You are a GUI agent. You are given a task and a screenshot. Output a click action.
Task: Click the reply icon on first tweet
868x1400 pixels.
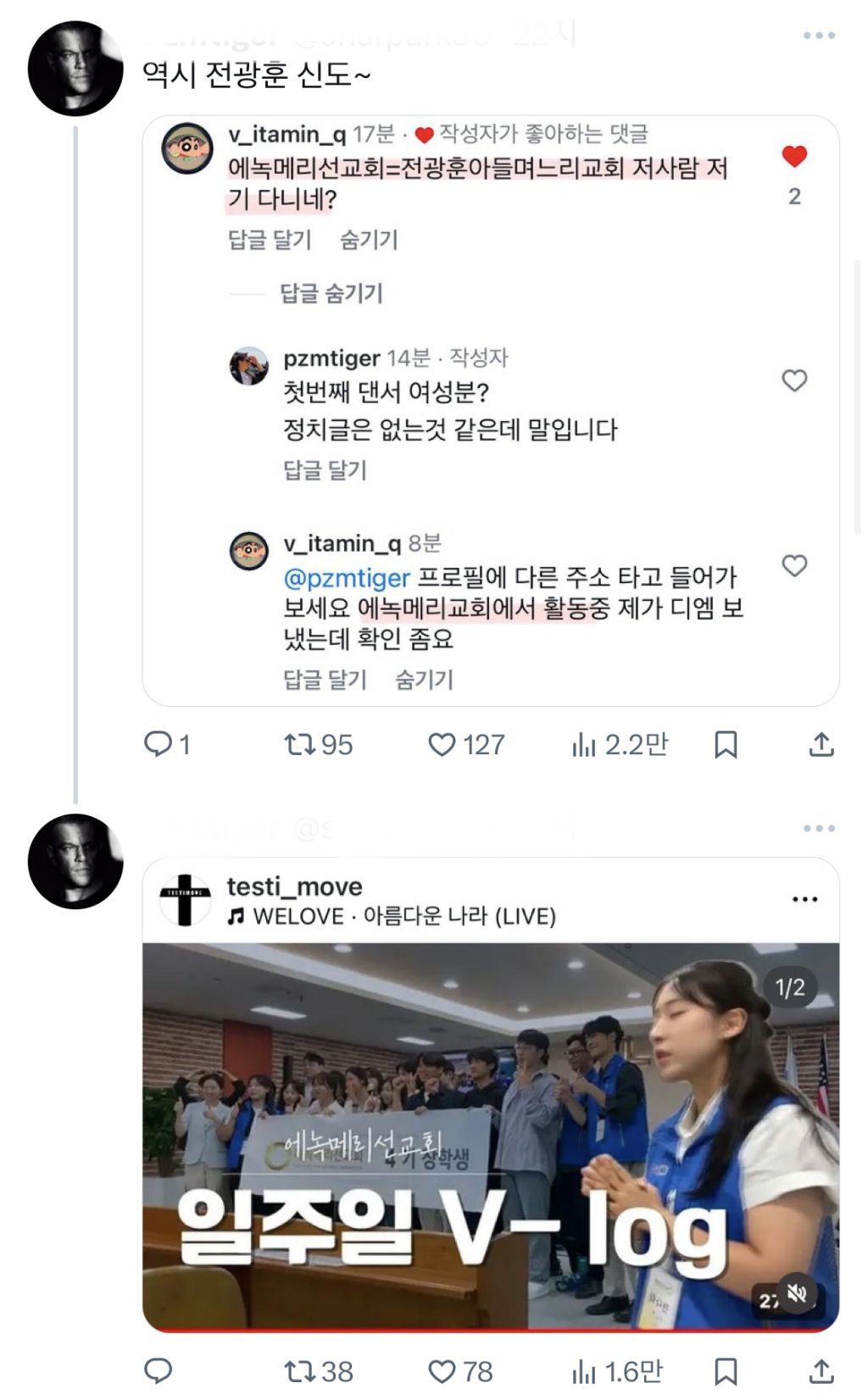tap(159, 745)
